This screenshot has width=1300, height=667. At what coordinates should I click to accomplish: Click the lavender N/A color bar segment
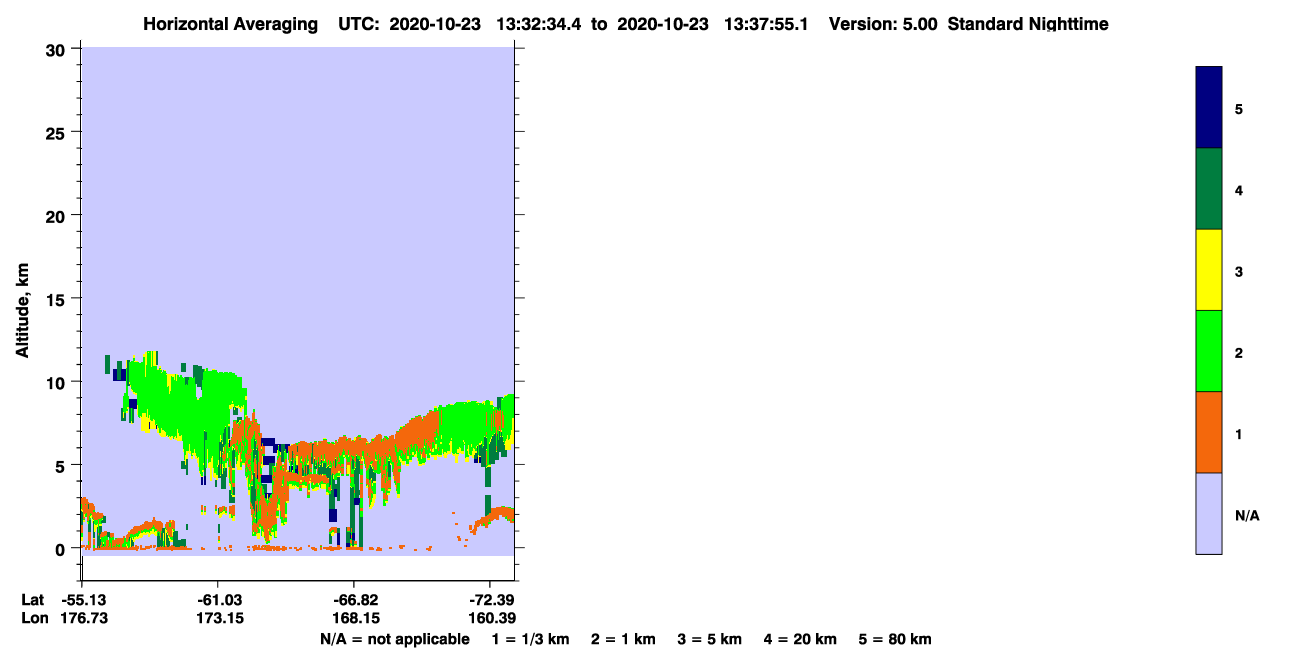point(1209,513)
